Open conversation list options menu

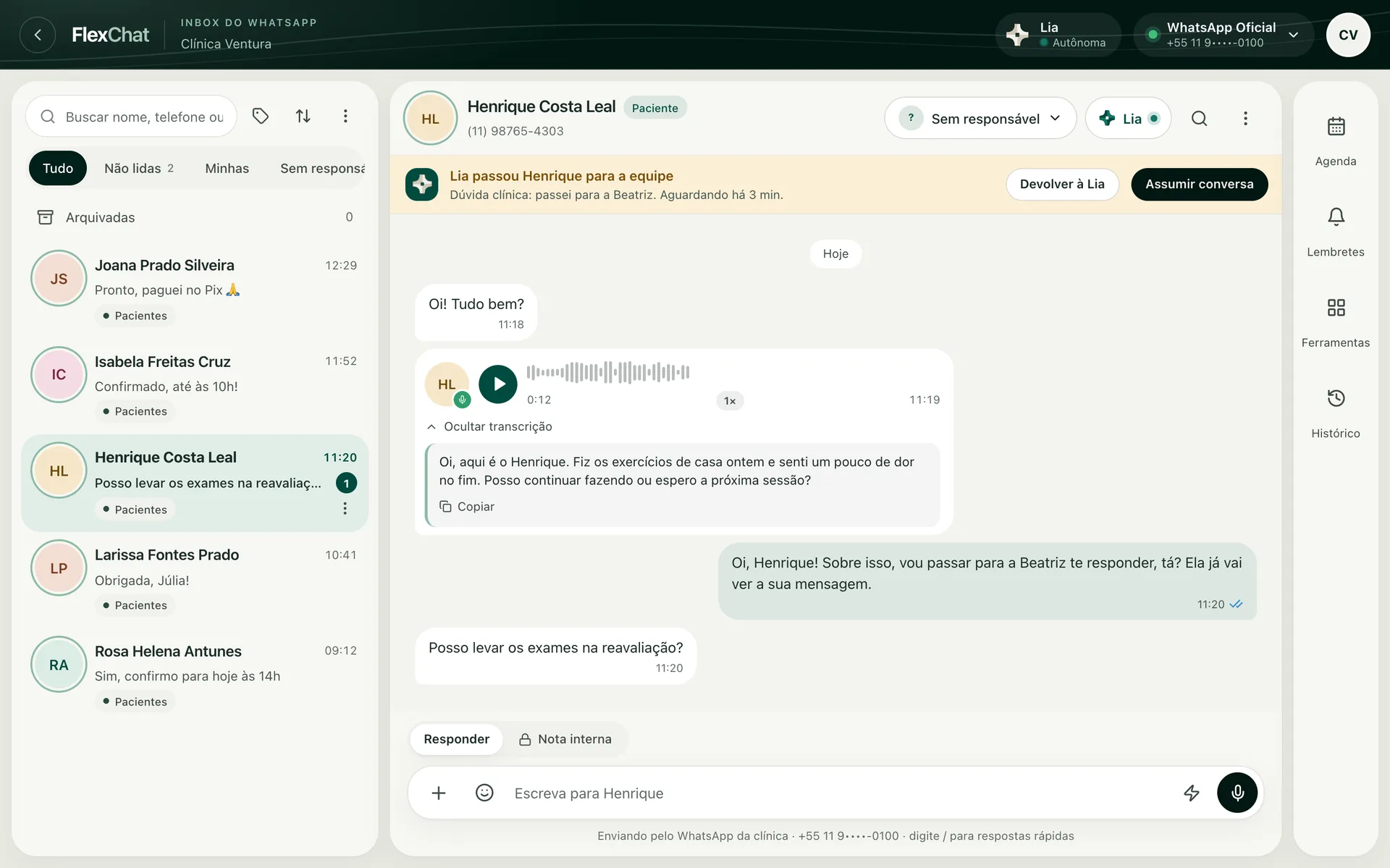345,116
